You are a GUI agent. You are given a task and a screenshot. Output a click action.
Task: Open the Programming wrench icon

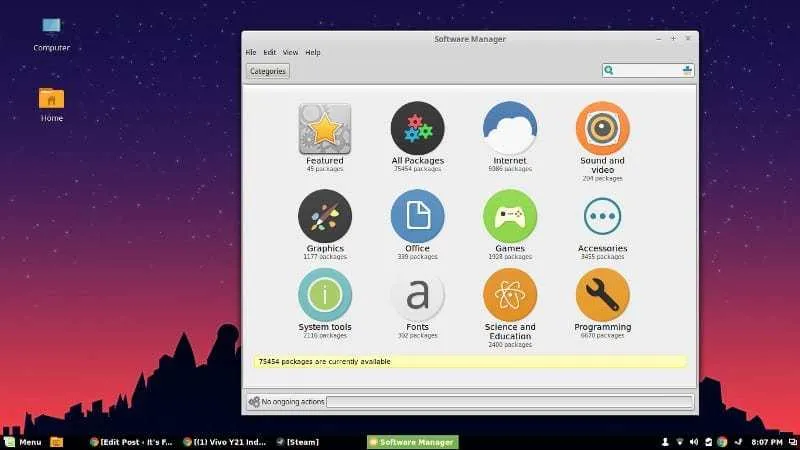tap(602, 295)
